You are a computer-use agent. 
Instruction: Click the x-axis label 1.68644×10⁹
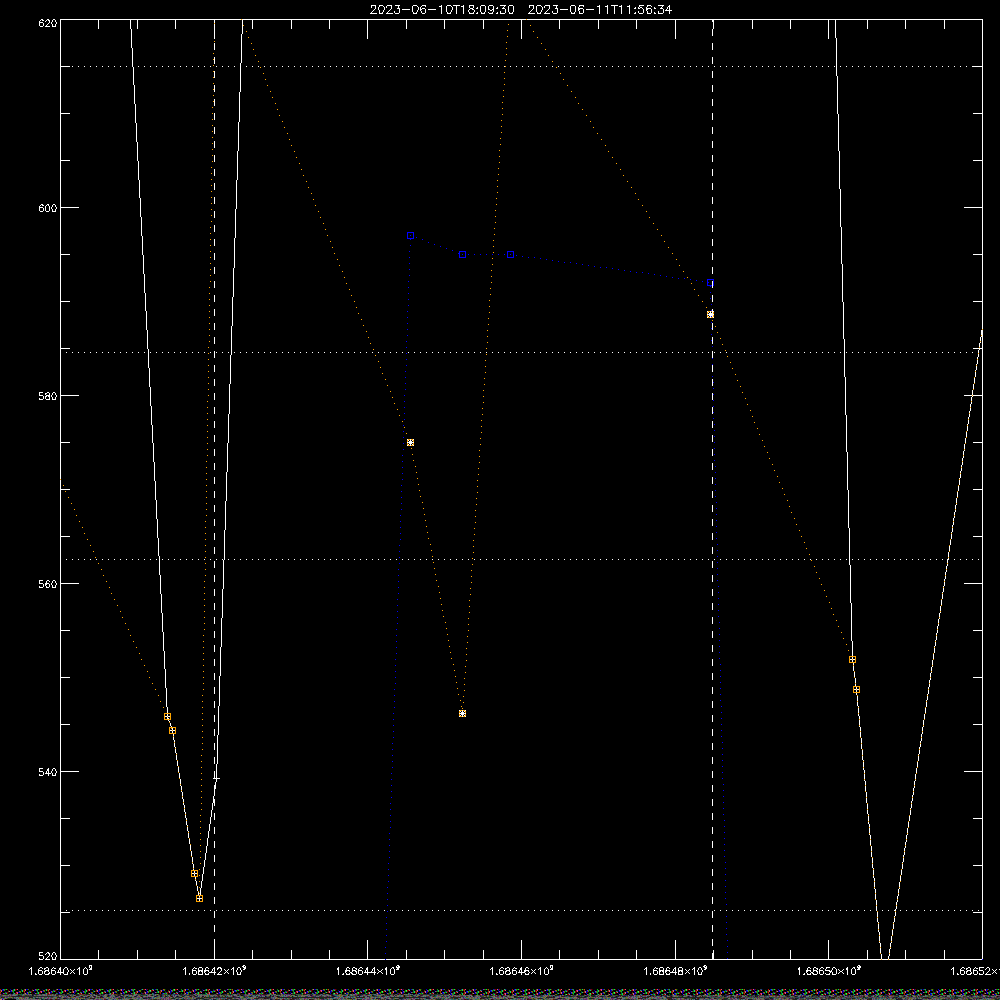tap(368, 971)
